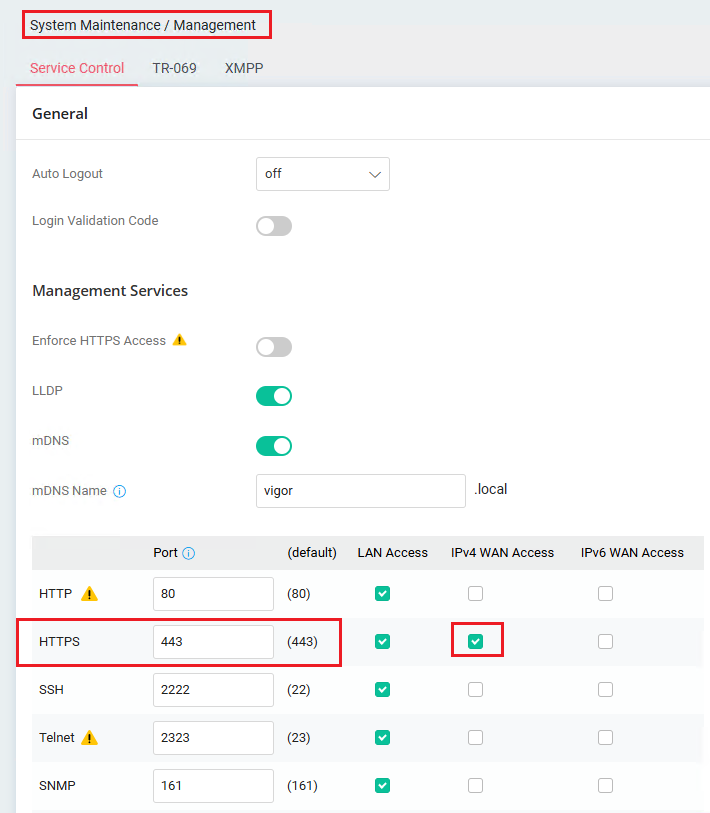Viewport: 710px width, 813px height.
Task: Enable the Enforce HTTPS Access switch
Action: pyautogui.click(x=274, y=347)
